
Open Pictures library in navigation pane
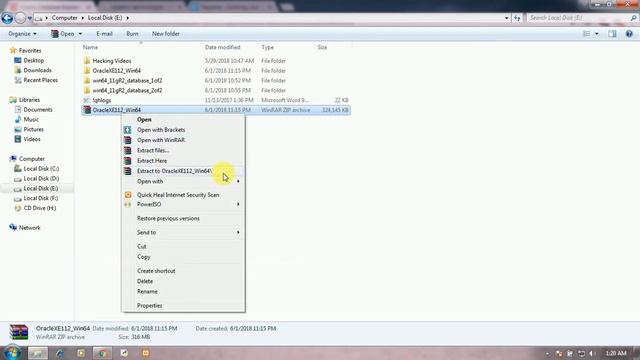pos(33,129)
